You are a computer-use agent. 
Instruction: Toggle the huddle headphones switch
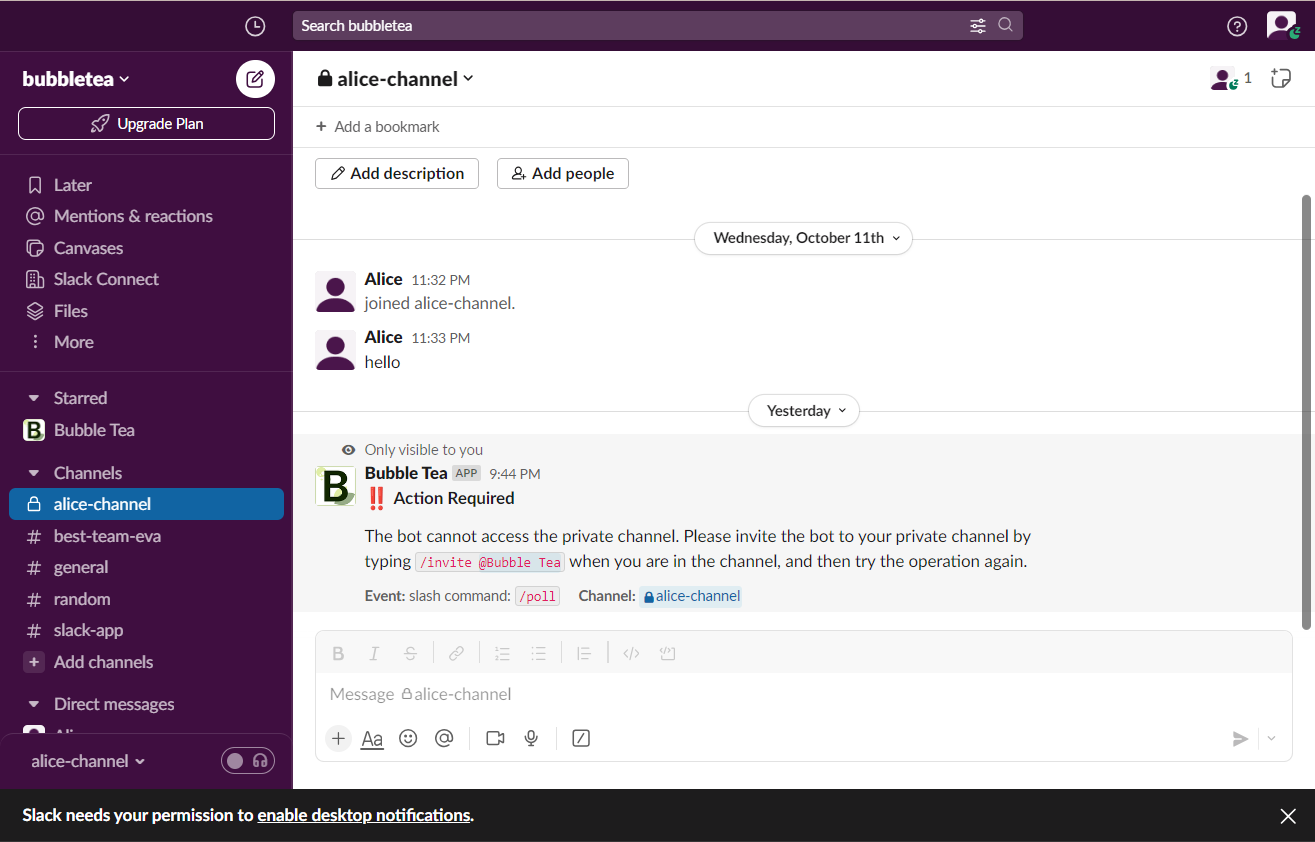[x=247, y=761]
